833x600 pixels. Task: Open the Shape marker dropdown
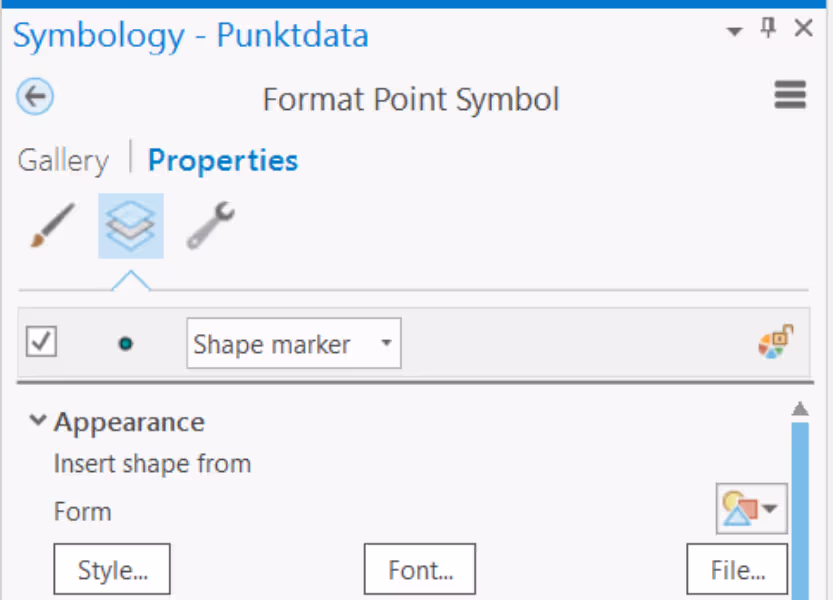coord(294,343)
